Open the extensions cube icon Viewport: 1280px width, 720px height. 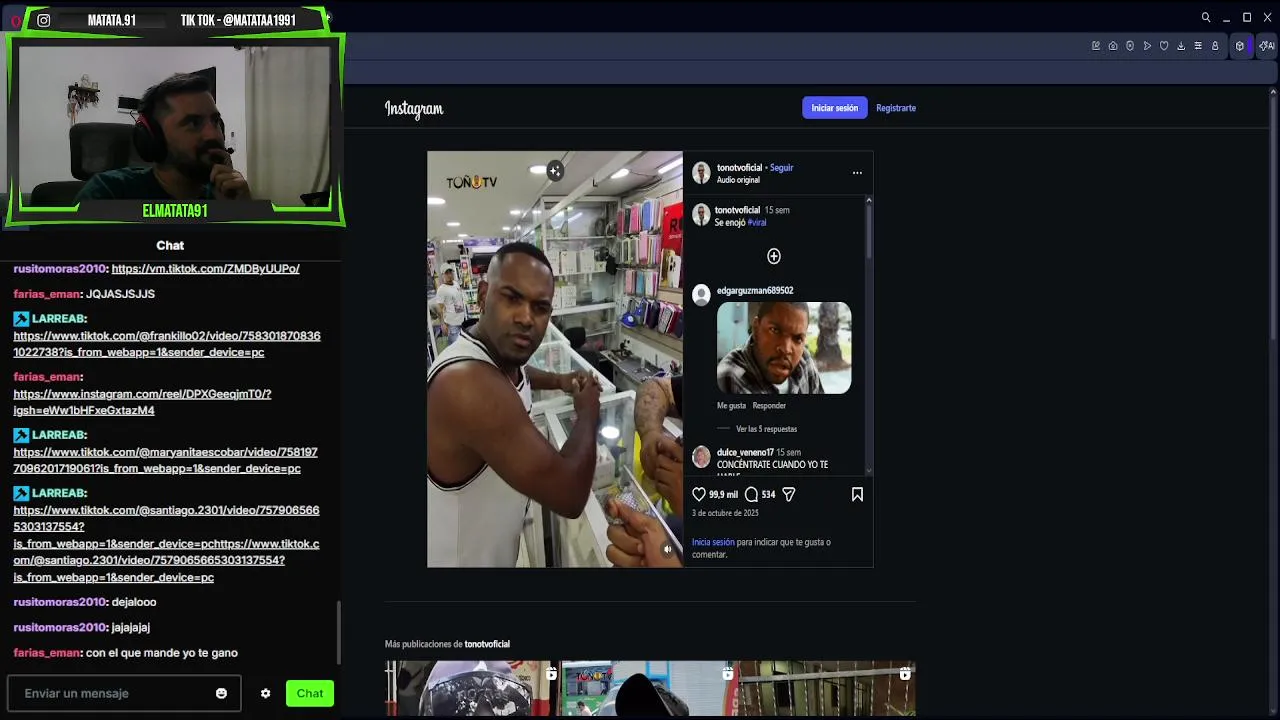(x=1240, y=46)
